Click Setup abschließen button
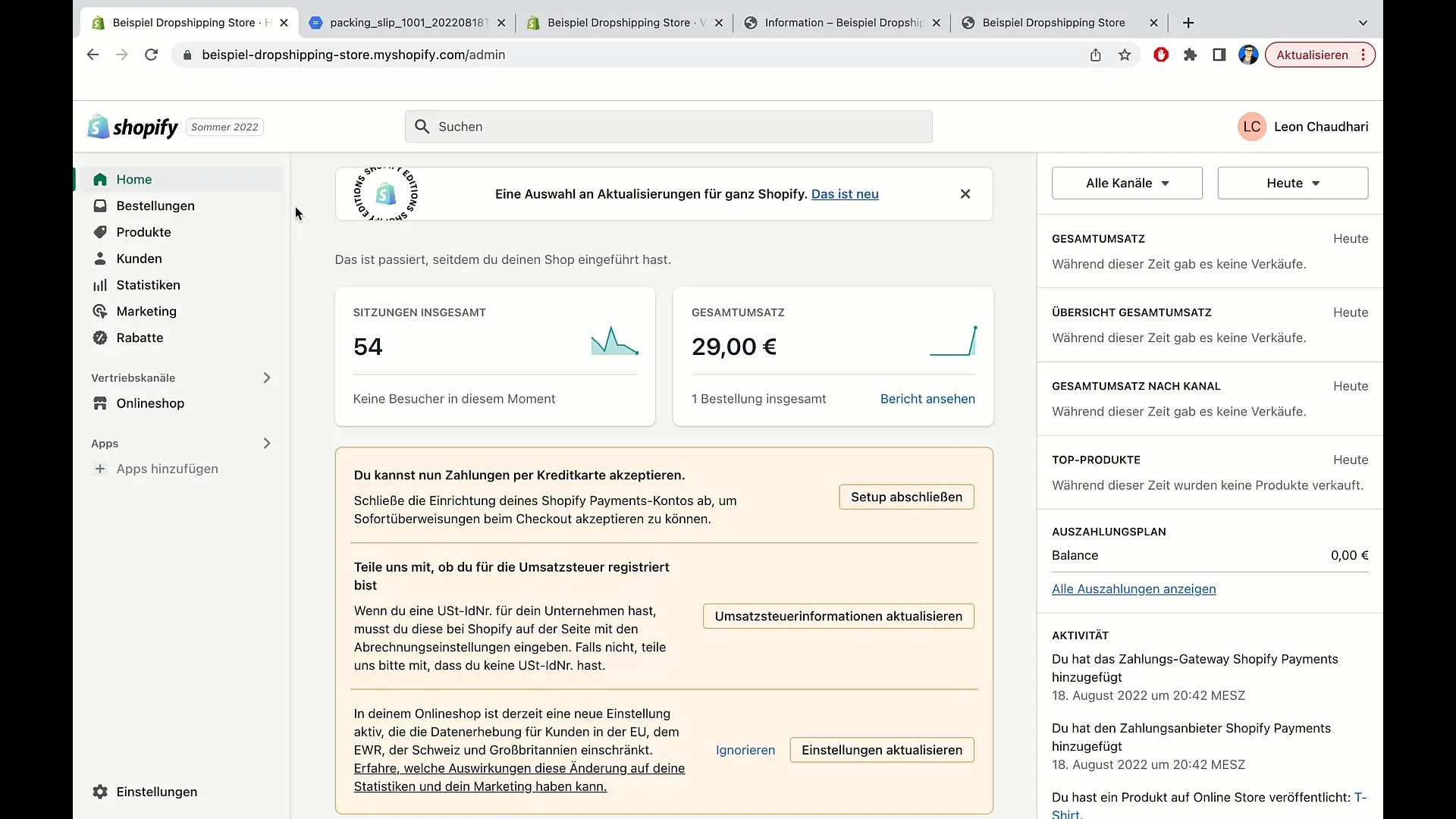The width and height of the screenshot is (1456, 819). pos(906,496)
